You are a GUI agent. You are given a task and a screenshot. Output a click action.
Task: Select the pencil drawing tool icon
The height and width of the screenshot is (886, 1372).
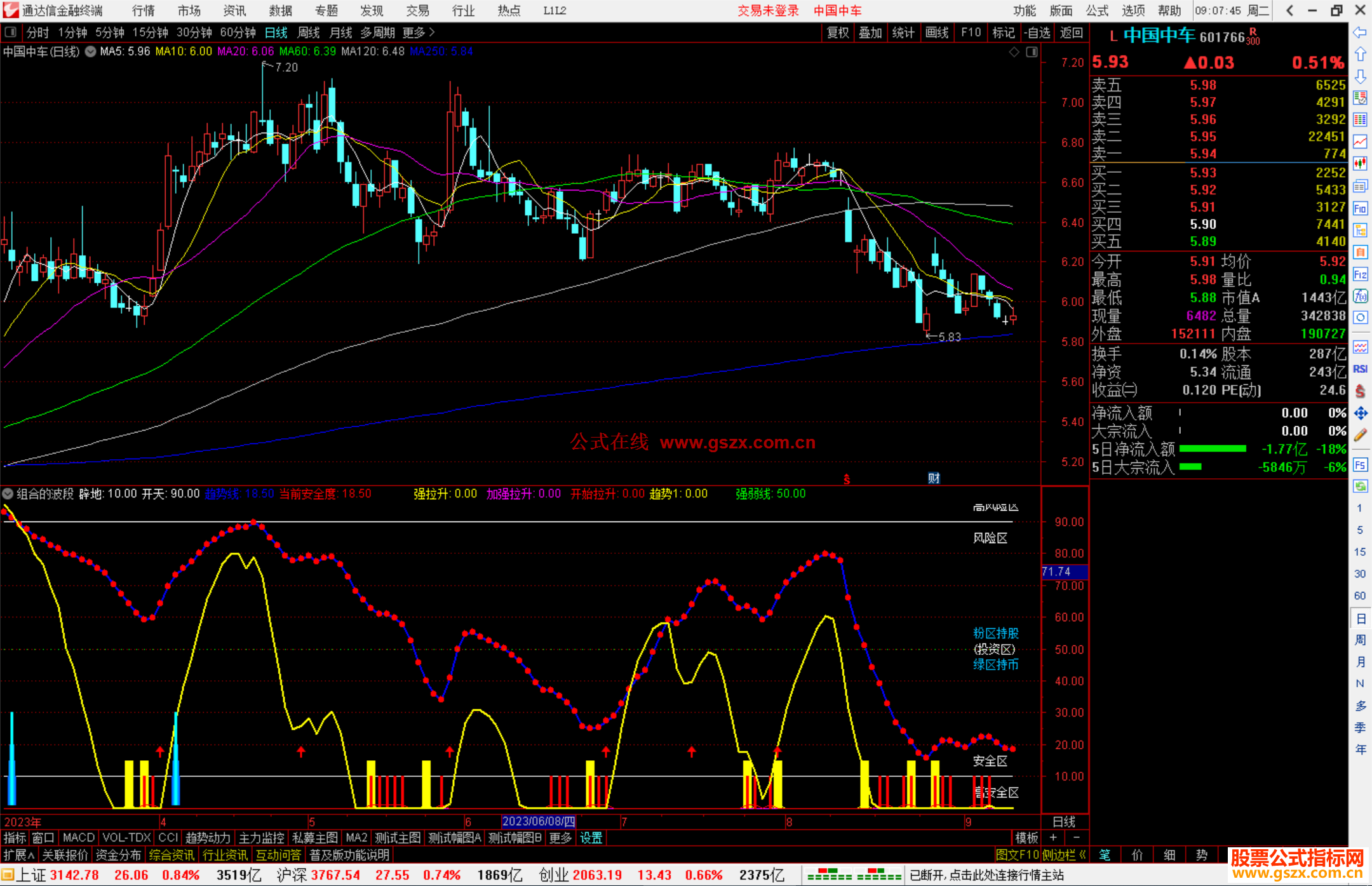tap(1360, 435)
